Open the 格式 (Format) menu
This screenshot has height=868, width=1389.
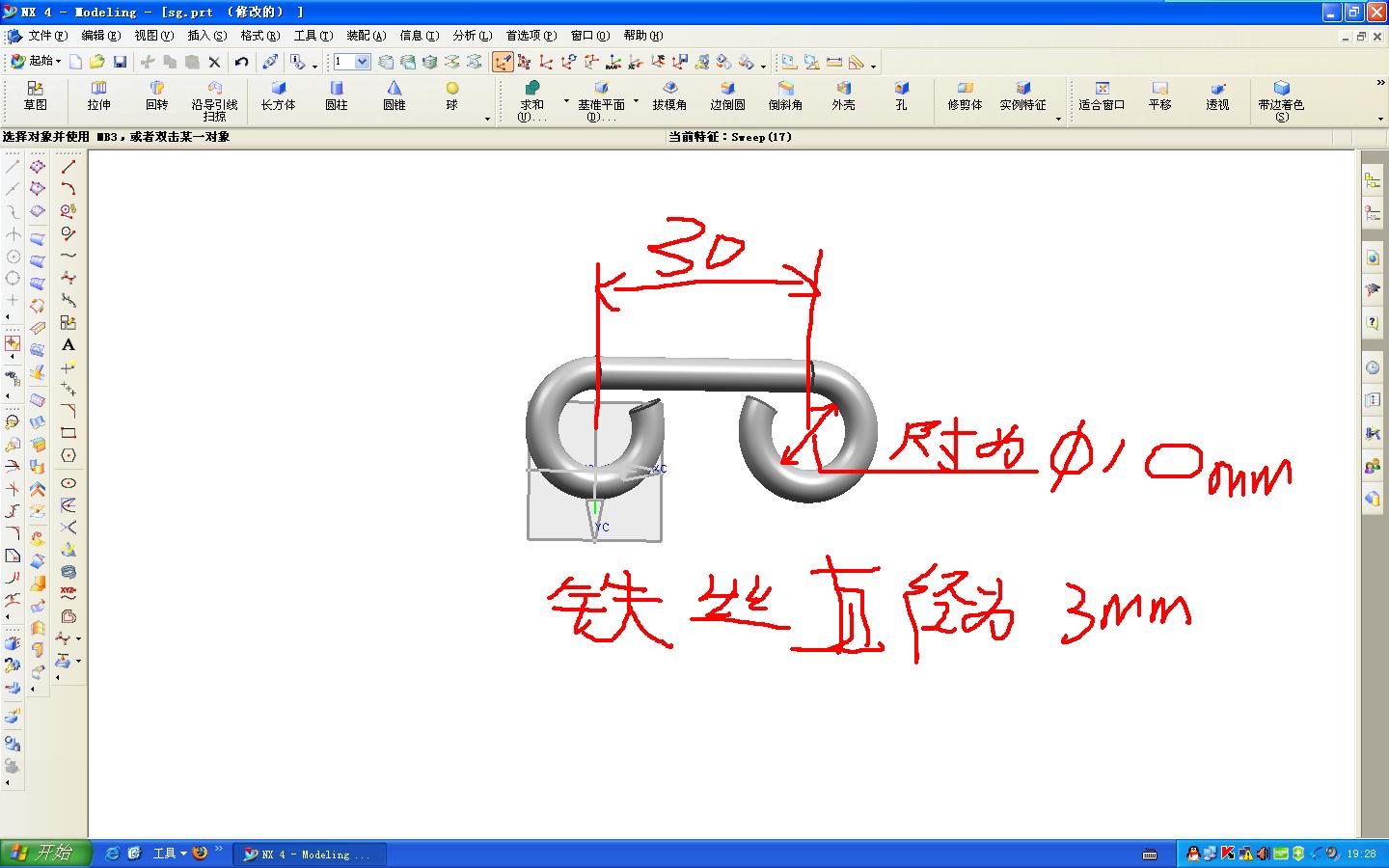(x=259, y=36)
